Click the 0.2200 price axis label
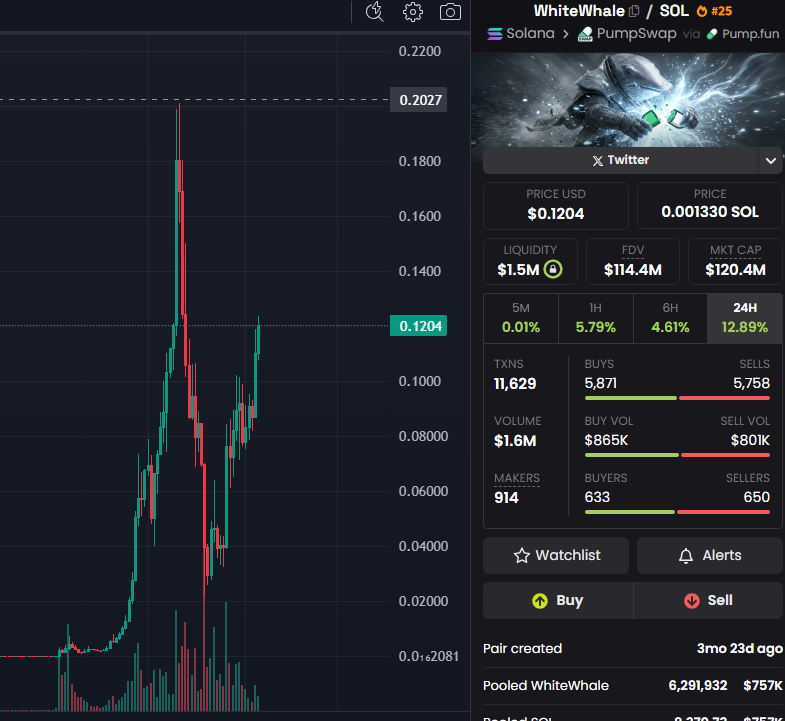This screenshot has width=785, height=721. [x=420, y=51]
